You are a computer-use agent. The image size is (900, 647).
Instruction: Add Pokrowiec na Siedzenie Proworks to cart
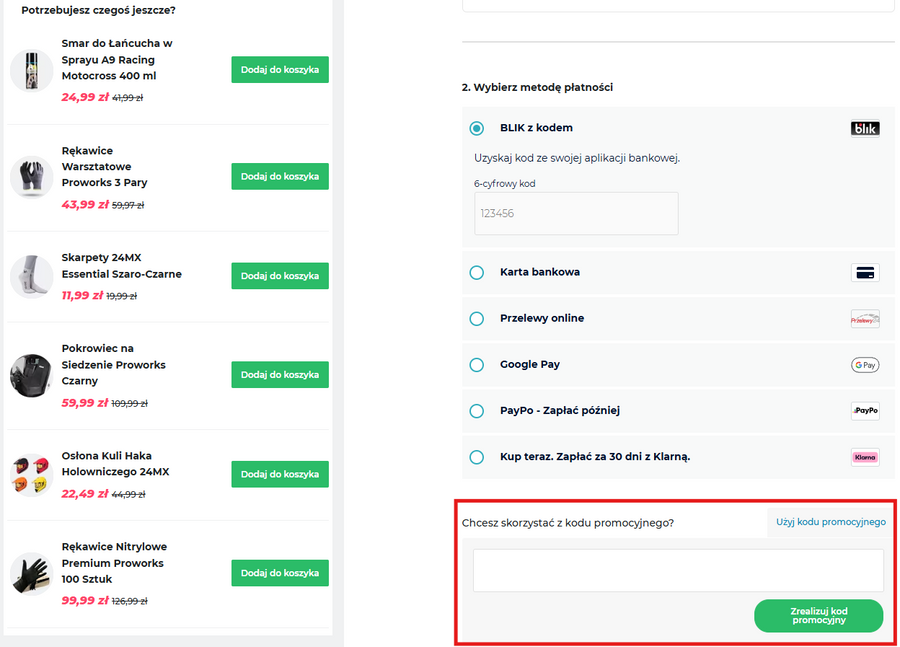click(280, 375)
